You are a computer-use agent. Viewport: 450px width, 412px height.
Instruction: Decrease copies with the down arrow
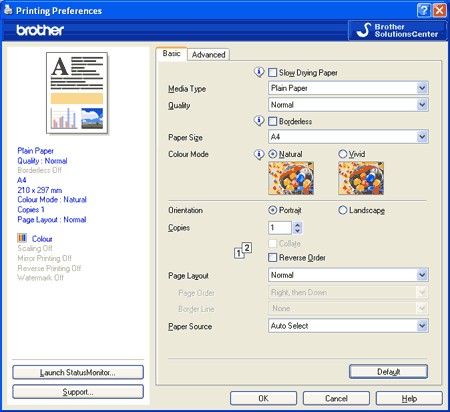click(298, 231)
